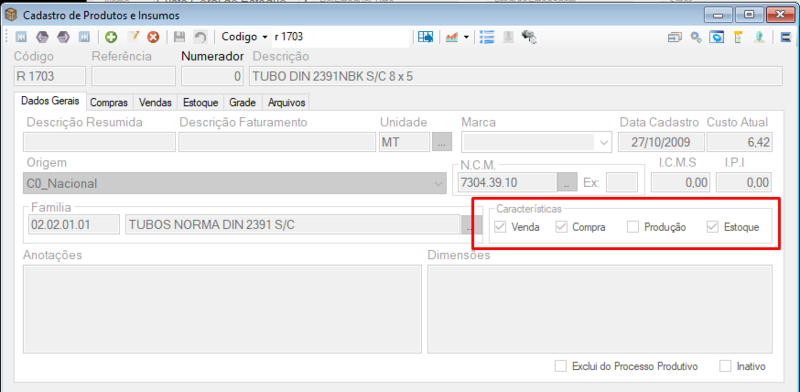Open the Compras tab
Viewport: 800px width, 392px height.
[x=109, y=103]
